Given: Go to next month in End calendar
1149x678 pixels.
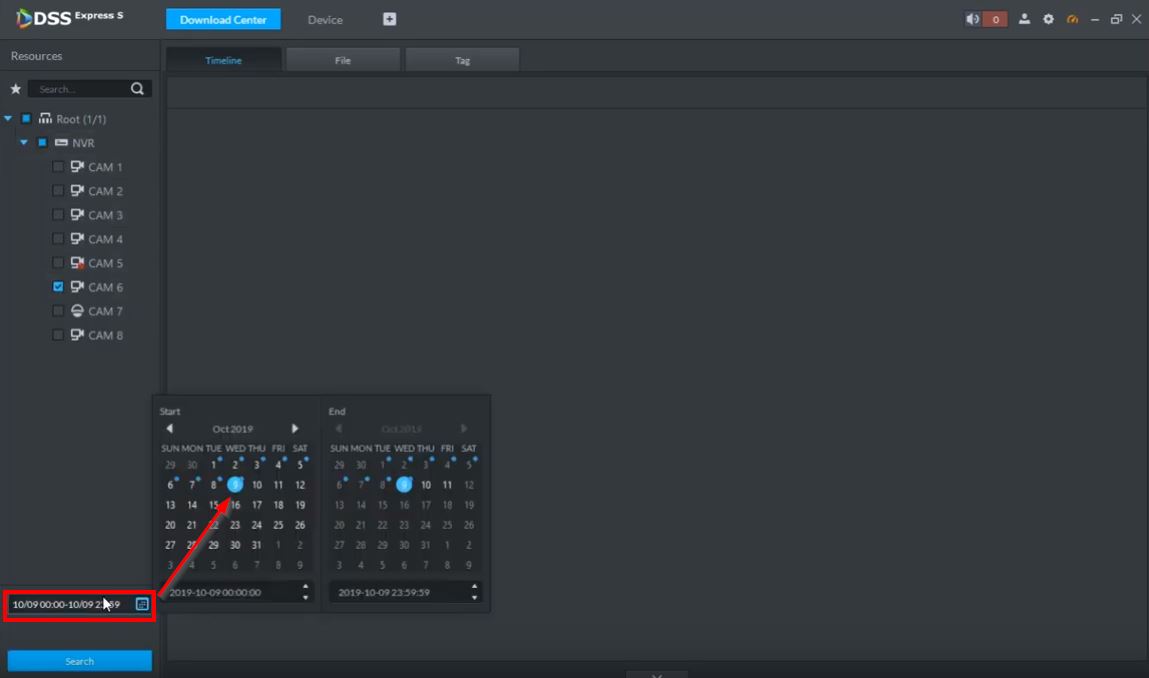Looking at the screenshot, I should tap(464, 428).
